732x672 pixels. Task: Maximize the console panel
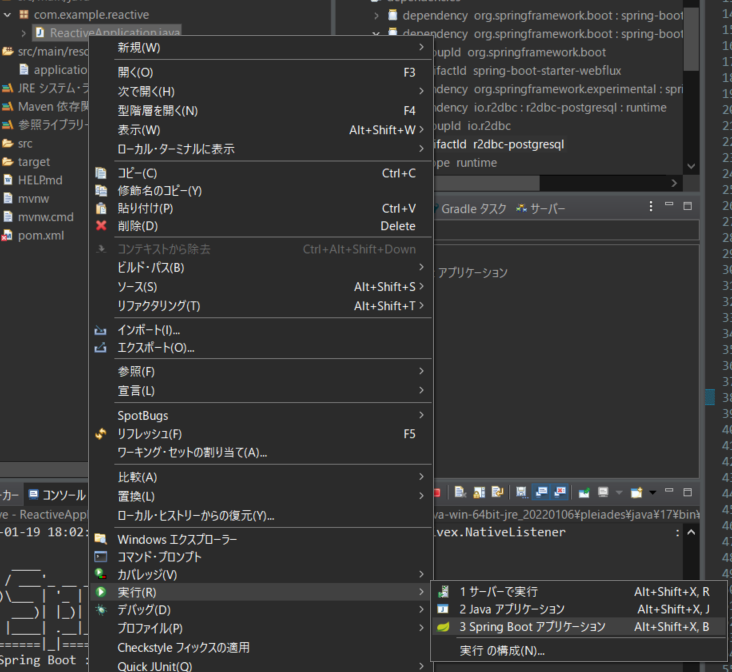coord(687,492)
